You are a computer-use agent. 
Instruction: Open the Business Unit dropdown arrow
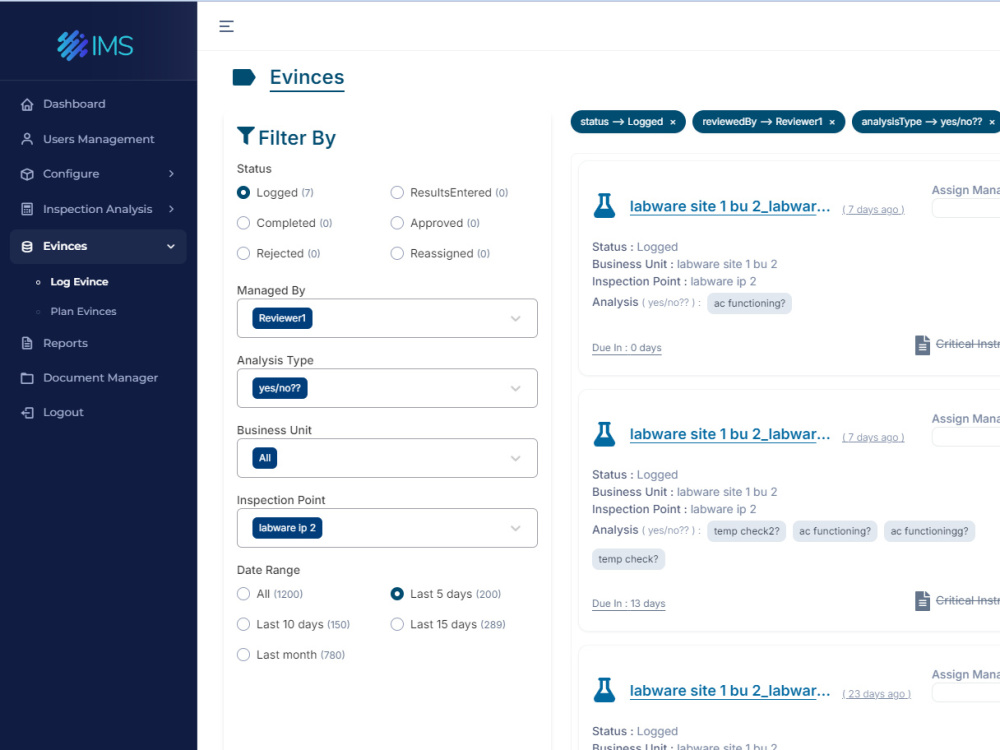click(x=515, y=459)
